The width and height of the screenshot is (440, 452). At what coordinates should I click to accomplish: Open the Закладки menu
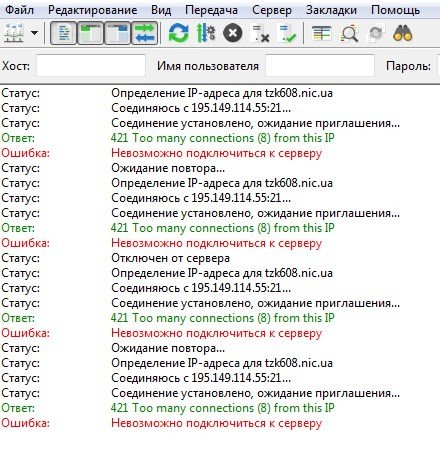pyautogui.click(x=331, y=10)
